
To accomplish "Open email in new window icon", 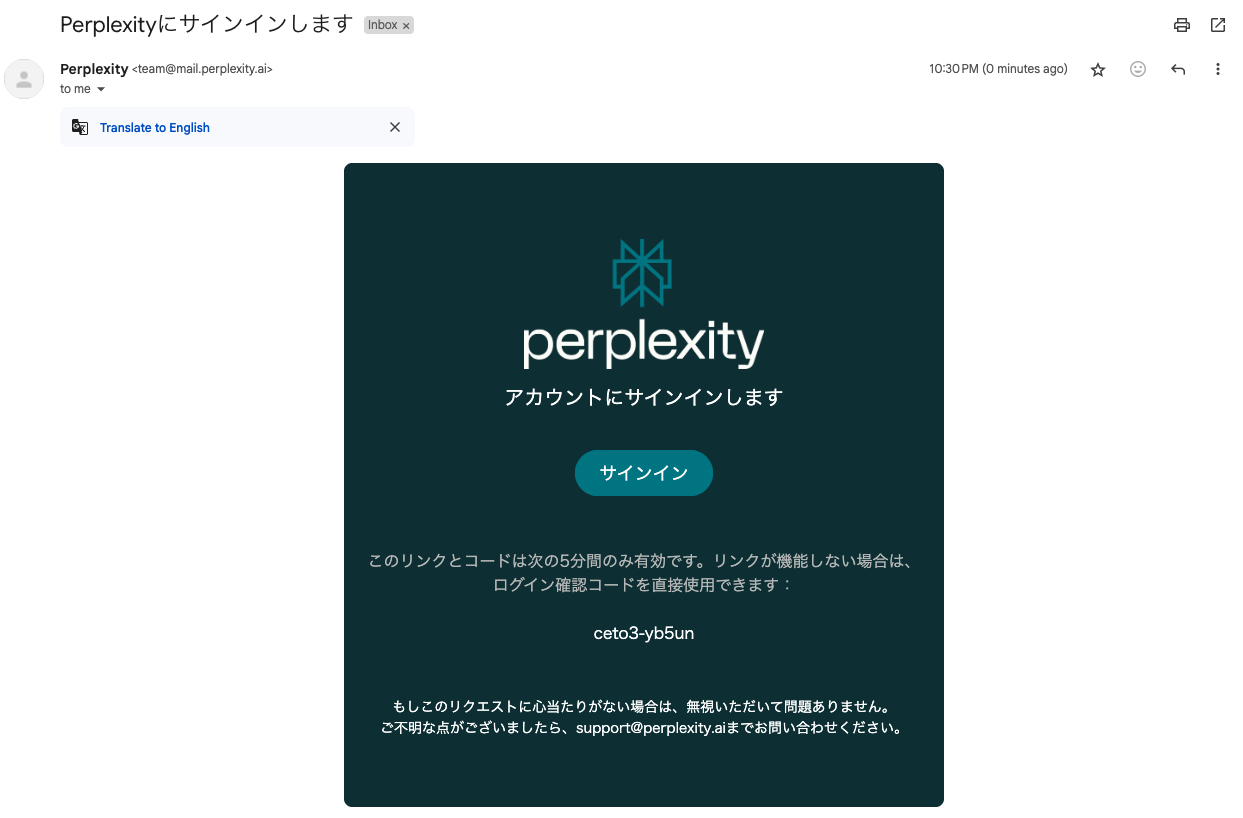I will point(1218,25).
